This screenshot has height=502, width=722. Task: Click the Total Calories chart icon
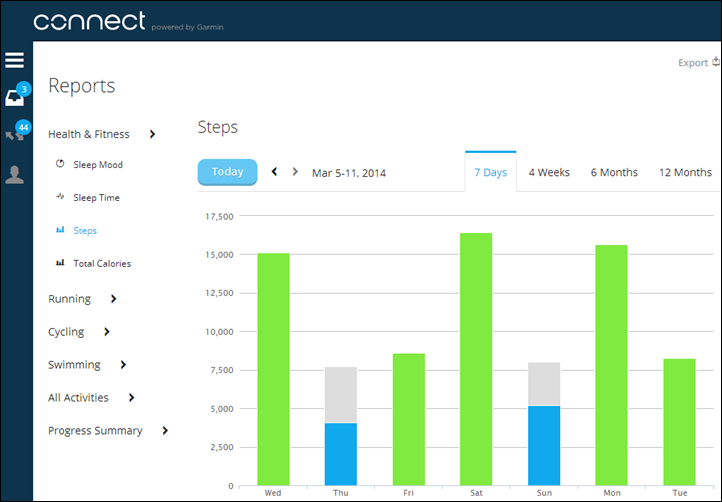60,263
